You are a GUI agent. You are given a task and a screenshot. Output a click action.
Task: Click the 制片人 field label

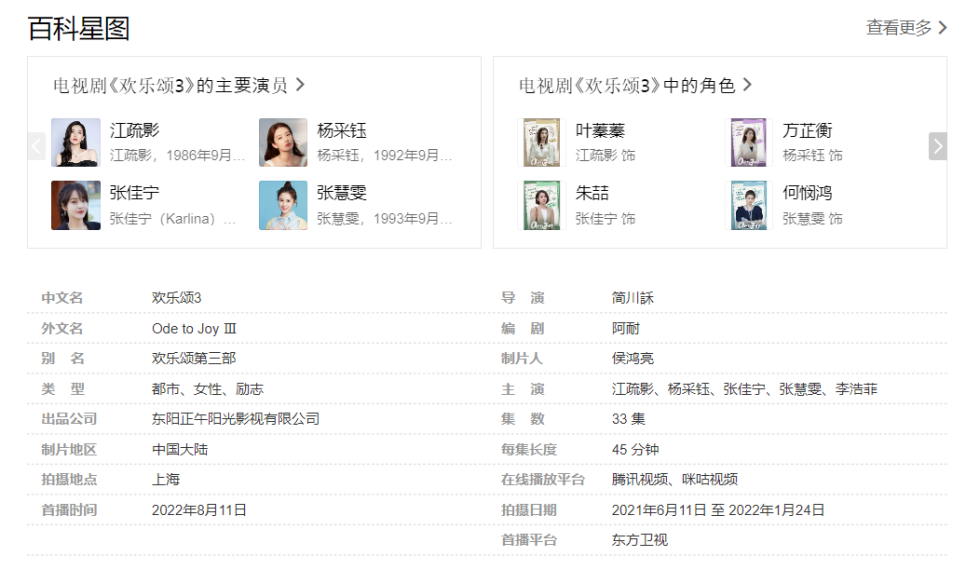coord(522,358)
